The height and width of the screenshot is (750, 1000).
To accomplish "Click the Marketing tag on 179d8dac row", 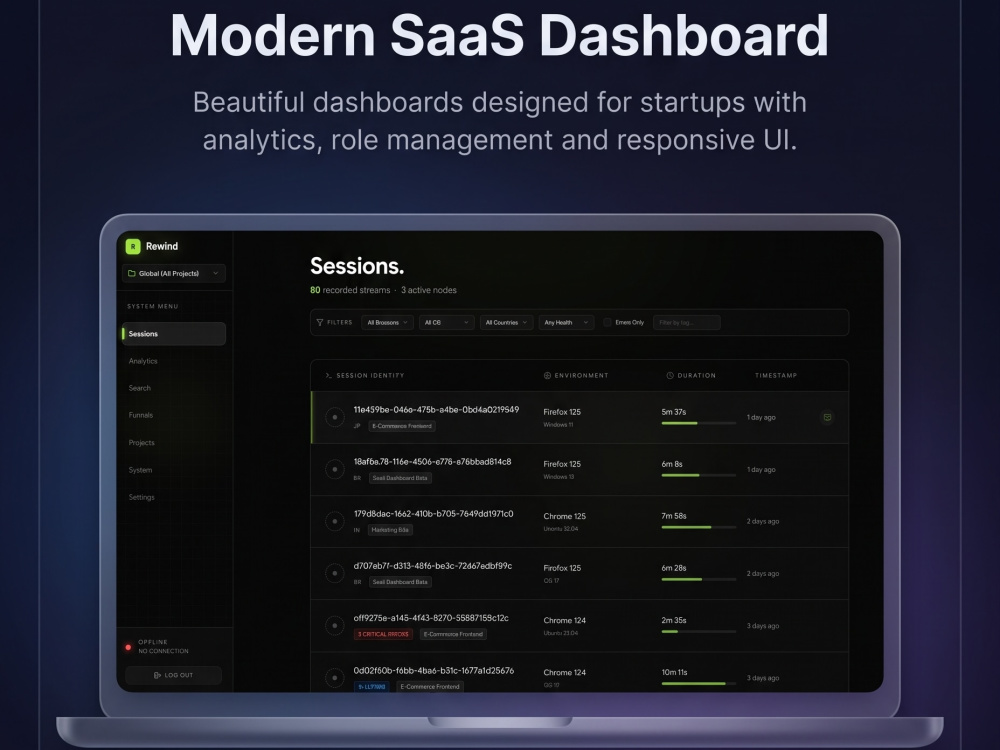I will point(390,530).
